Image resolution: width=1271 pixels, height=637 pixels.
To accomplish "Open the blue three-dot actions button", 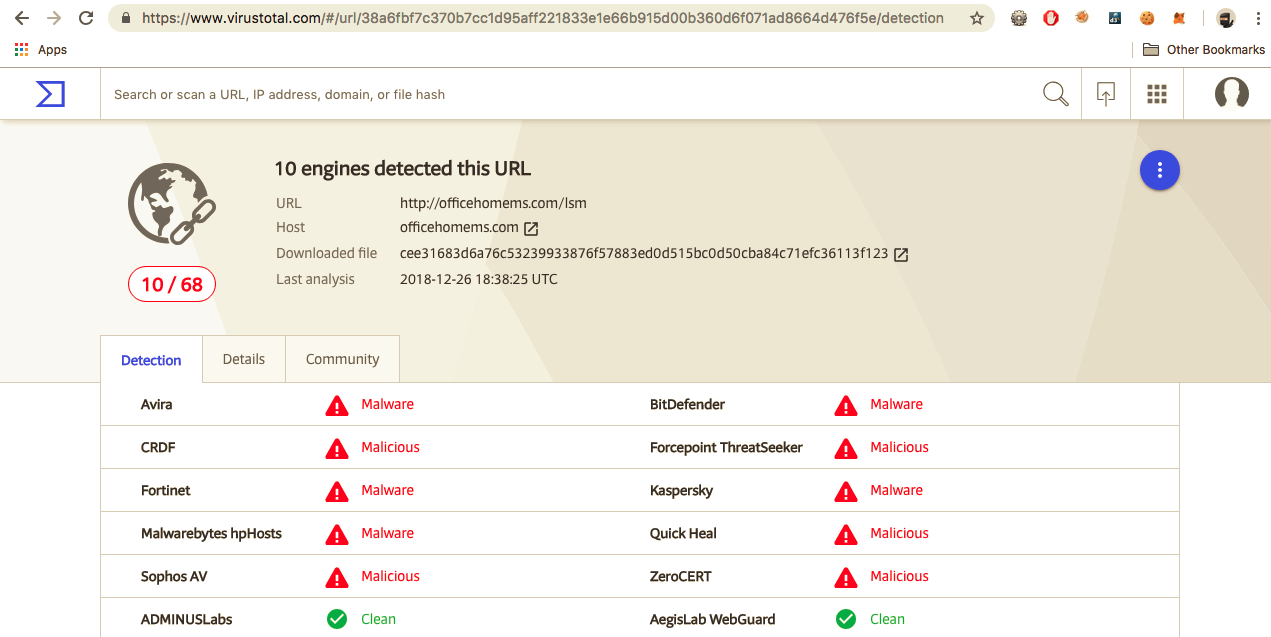I will coord(1160,170).
